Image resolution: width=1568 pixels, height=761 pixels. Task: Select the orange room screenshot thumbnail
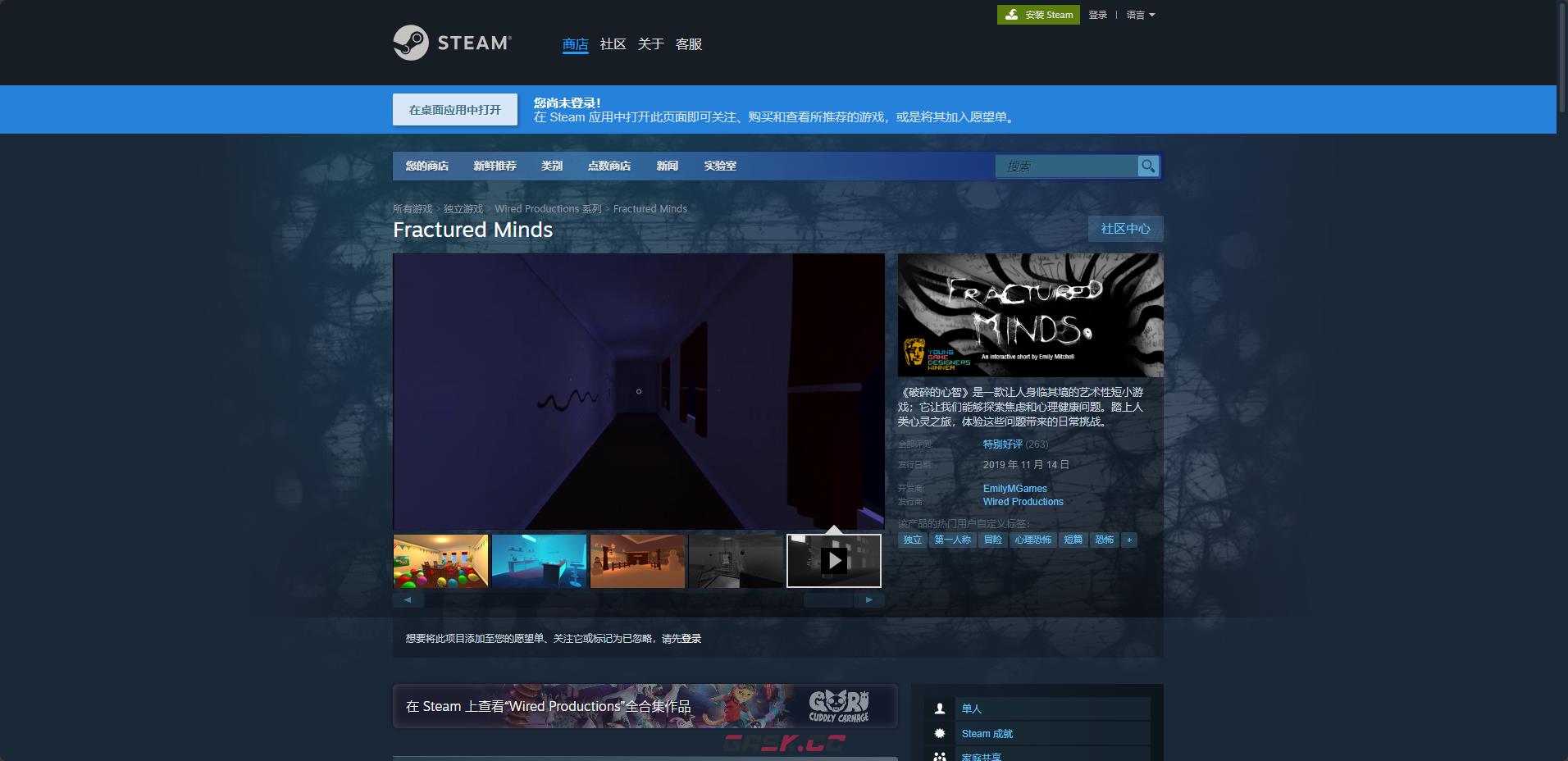click(x=637, y=561)
